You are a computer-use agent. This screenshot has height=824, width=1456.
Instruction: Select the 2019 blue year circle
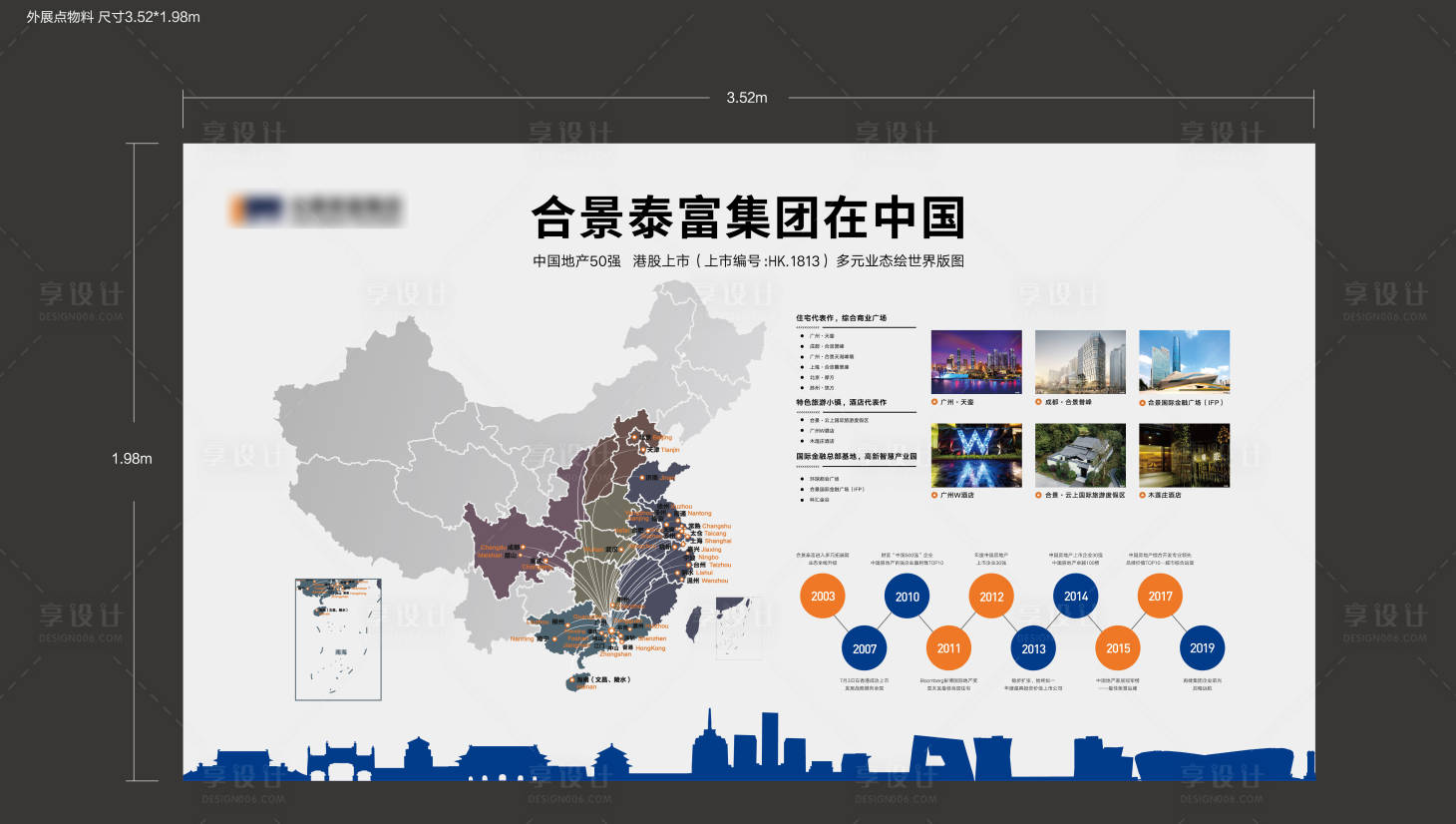pyautogui.click(x=1202, y=648)
